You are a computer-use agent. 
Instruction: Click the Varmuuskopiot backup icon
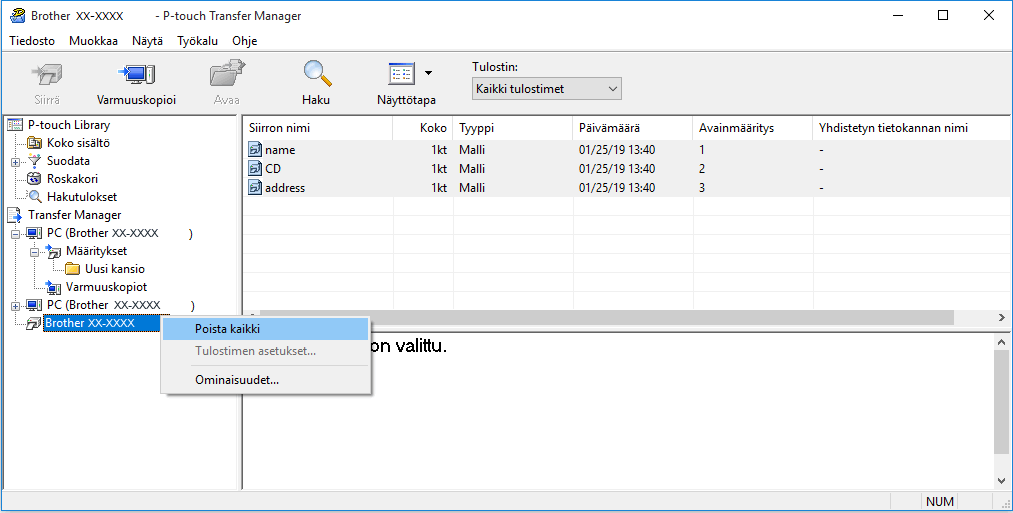pyautogui.click(x=54, y=288)
